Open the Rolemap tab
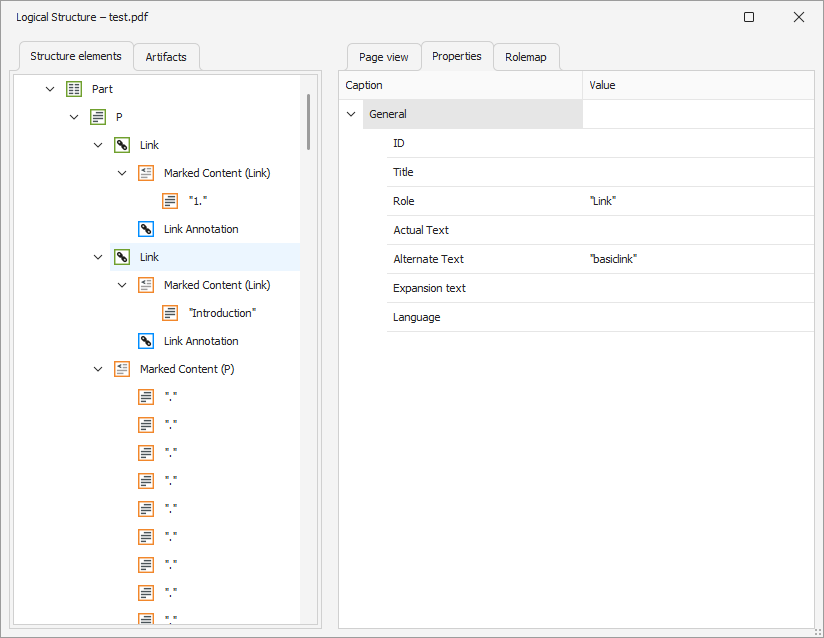 point(526,57)
